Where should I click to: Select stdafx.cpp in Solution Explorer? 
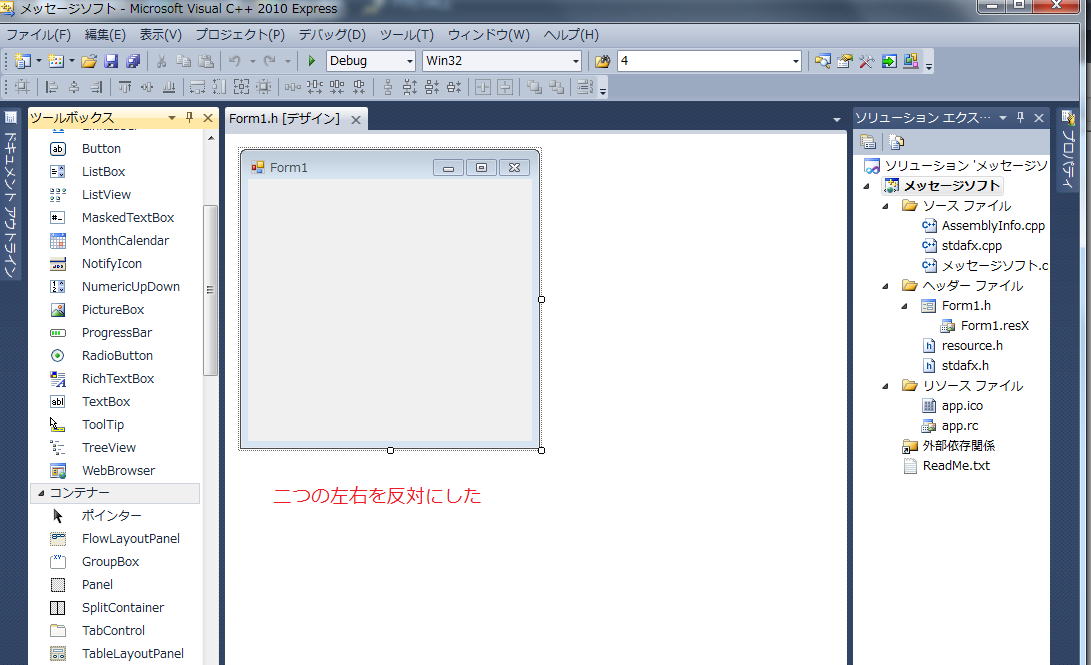click(971, 246)
